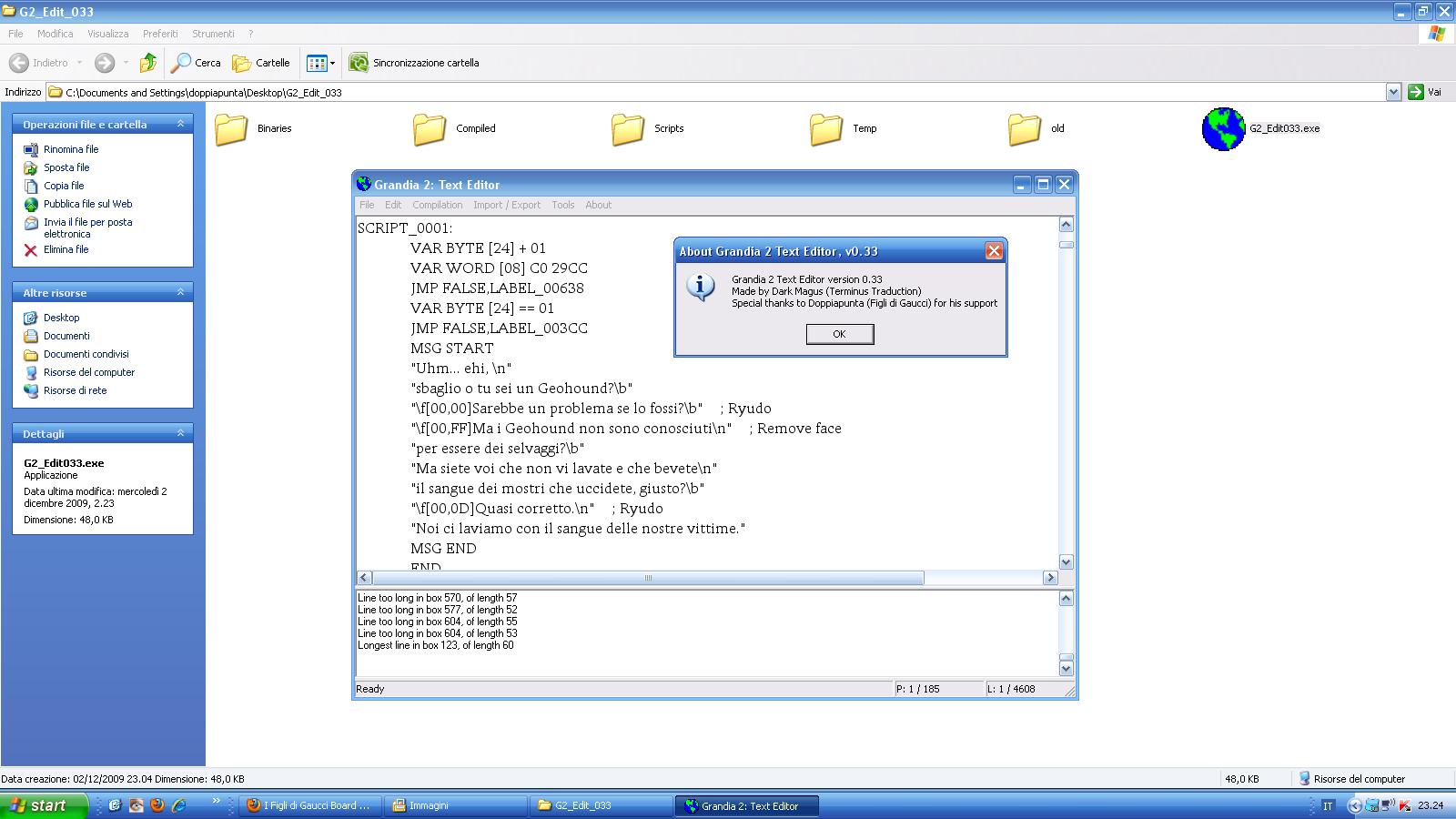Open the Preferiti menu
This screenshot has height=819, width=1456.
click(x=160, y=34)
